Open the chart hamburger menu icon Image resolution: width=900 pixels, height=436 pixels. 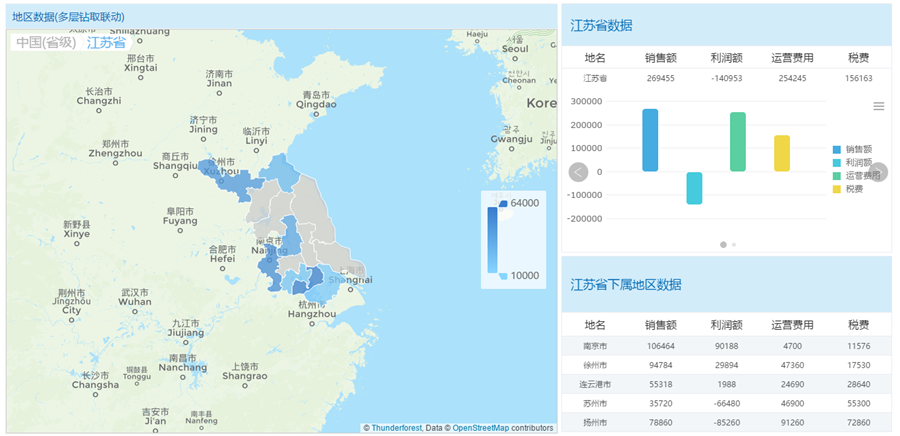click(878, 106)
